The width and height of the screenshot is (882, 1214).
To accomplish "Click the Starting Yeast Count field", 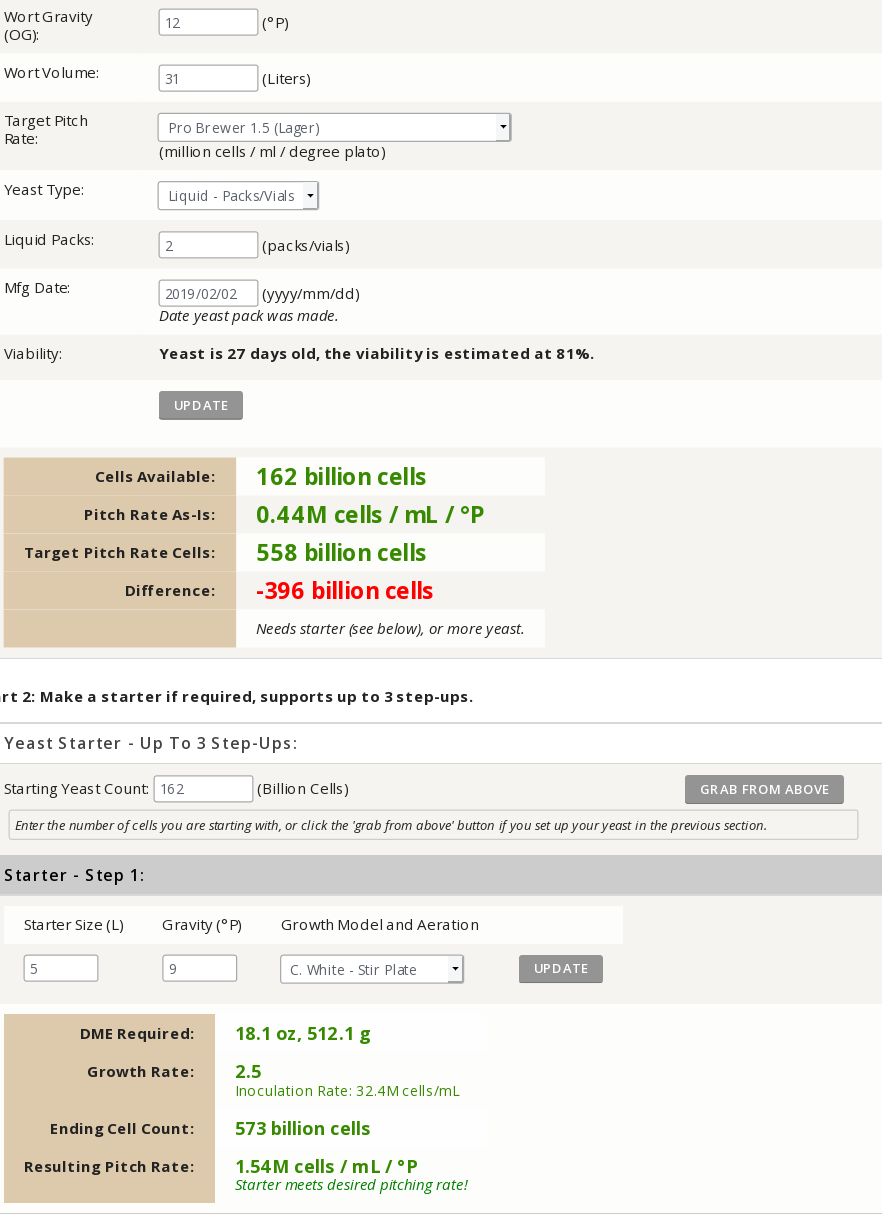I will [203, 789].
